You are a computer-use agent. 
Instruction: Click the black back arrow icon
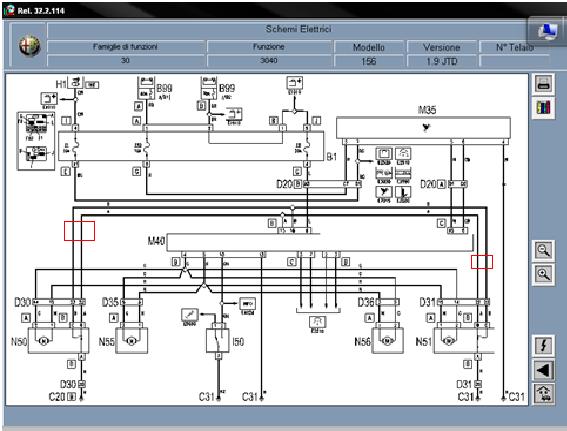click(543, 370)
